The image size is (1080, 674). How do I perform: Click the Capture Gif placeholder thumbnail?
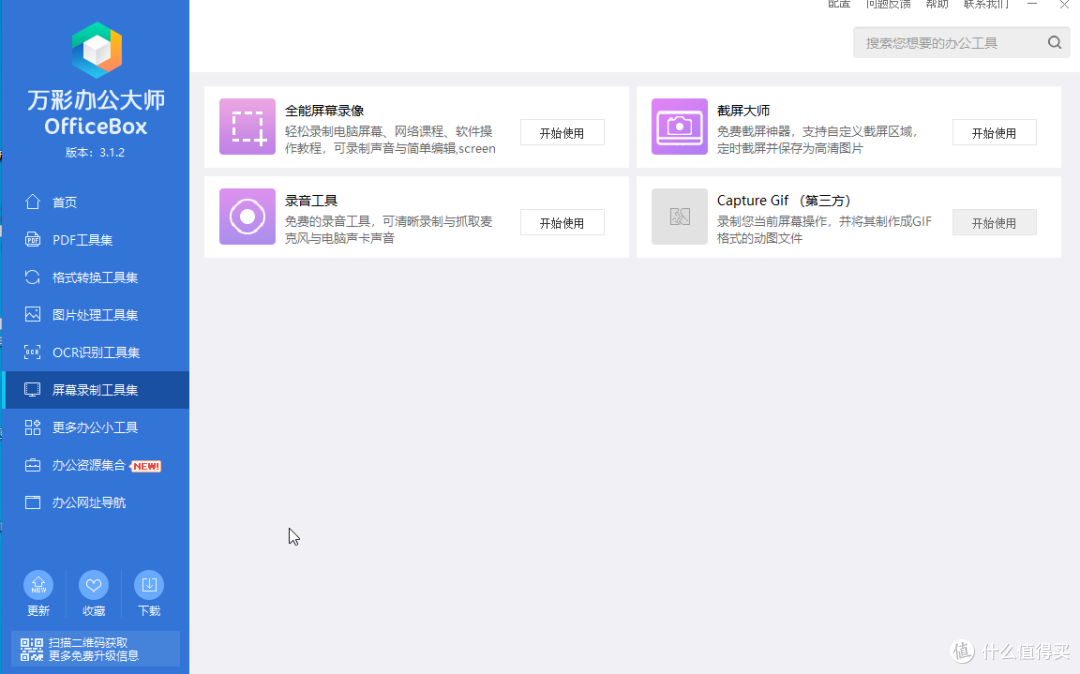679,217
